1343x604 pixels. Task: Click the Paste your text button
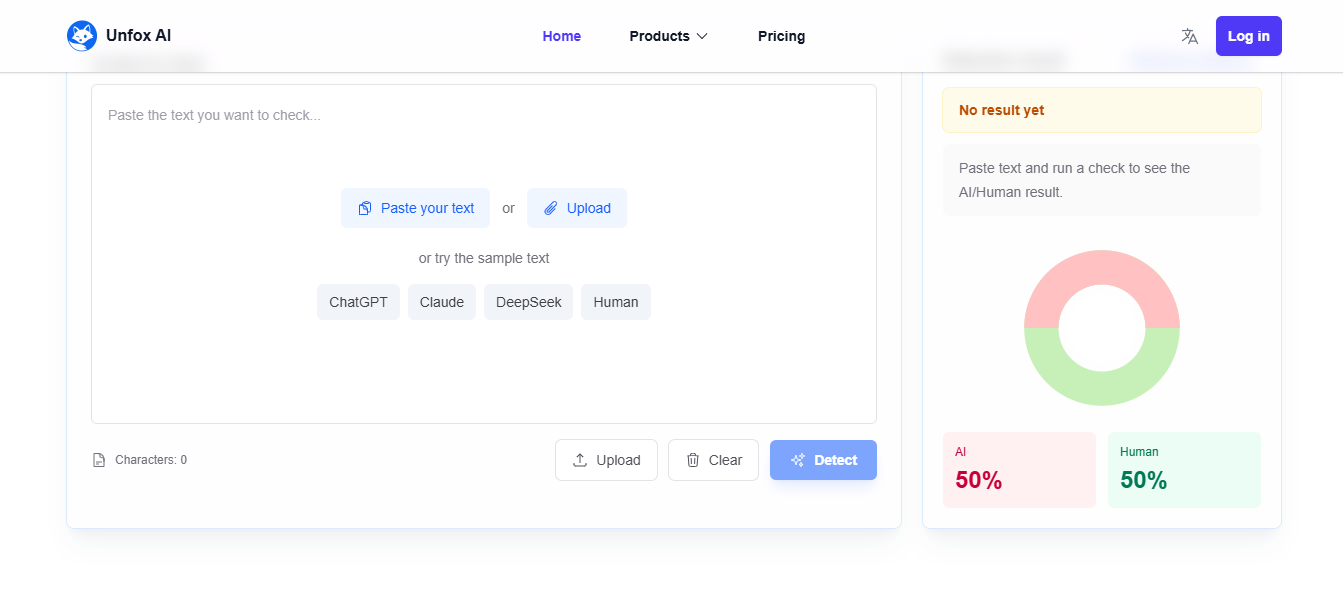(415, 208)
